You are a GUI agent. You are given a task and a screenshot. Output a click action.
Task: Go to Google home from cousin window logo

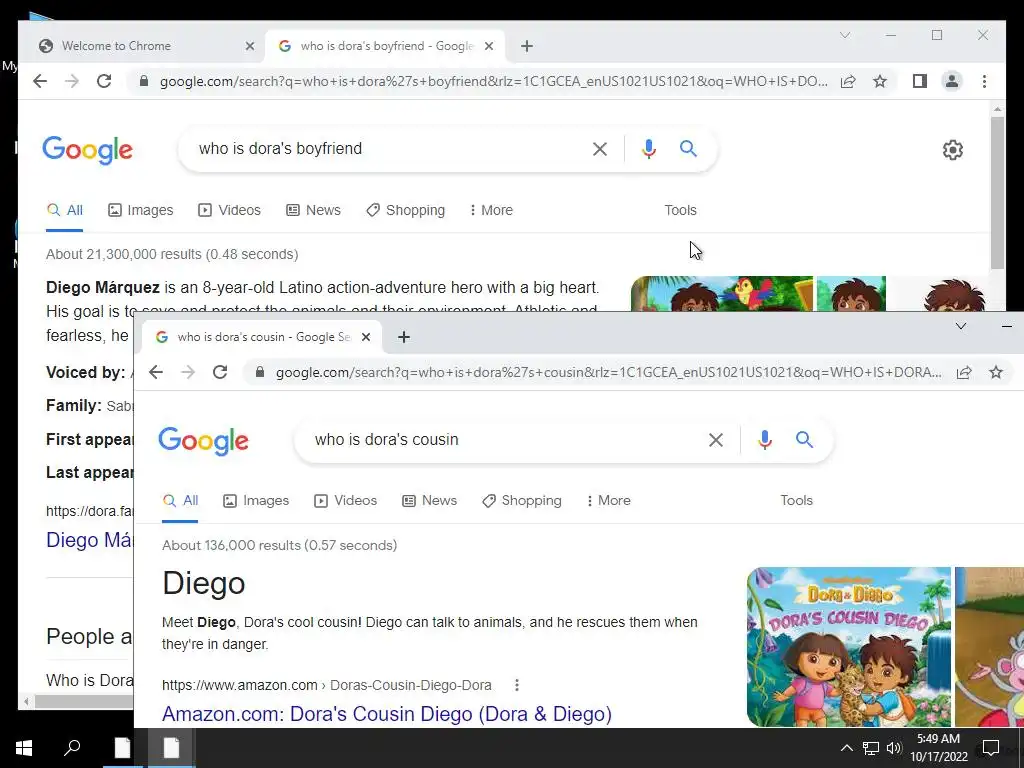point(203,441)
